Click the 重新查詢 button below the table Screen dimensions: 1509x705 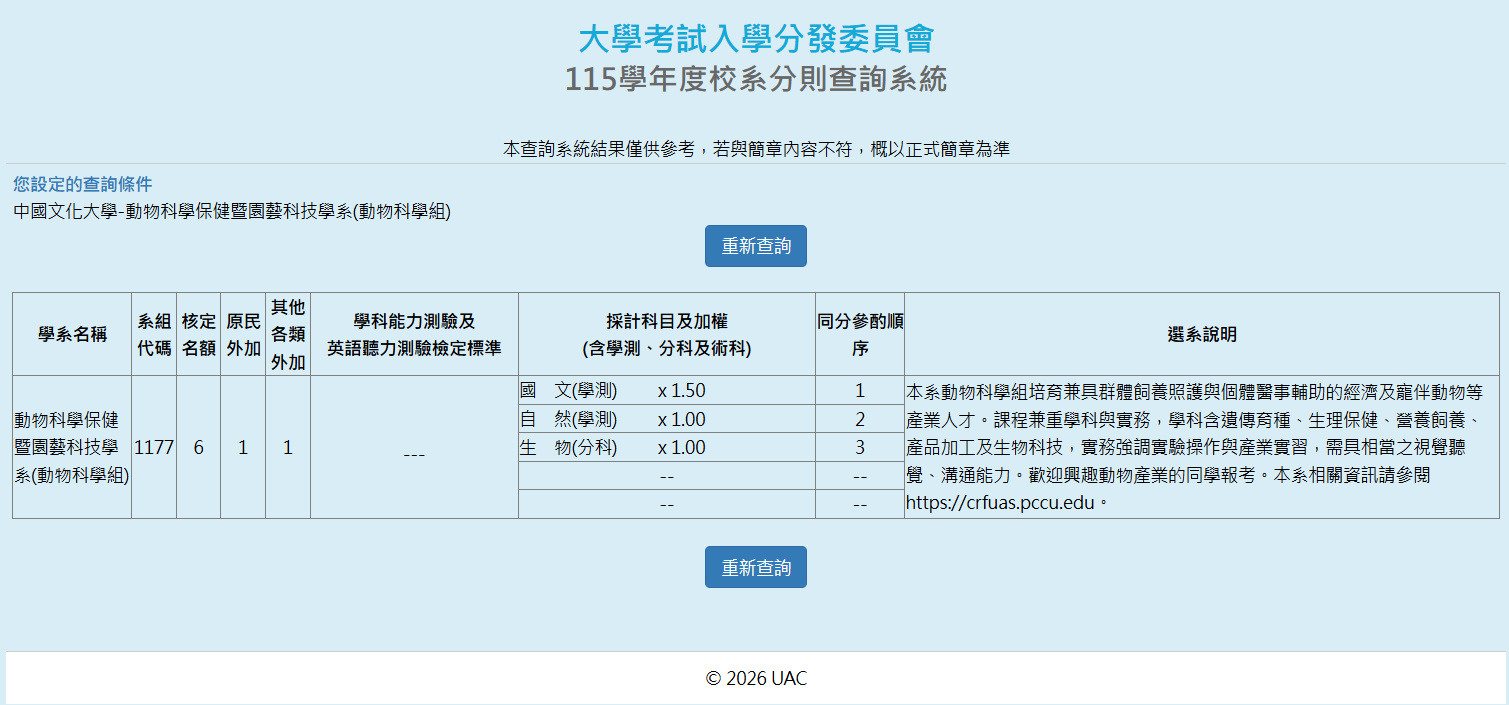pos(755,567)
